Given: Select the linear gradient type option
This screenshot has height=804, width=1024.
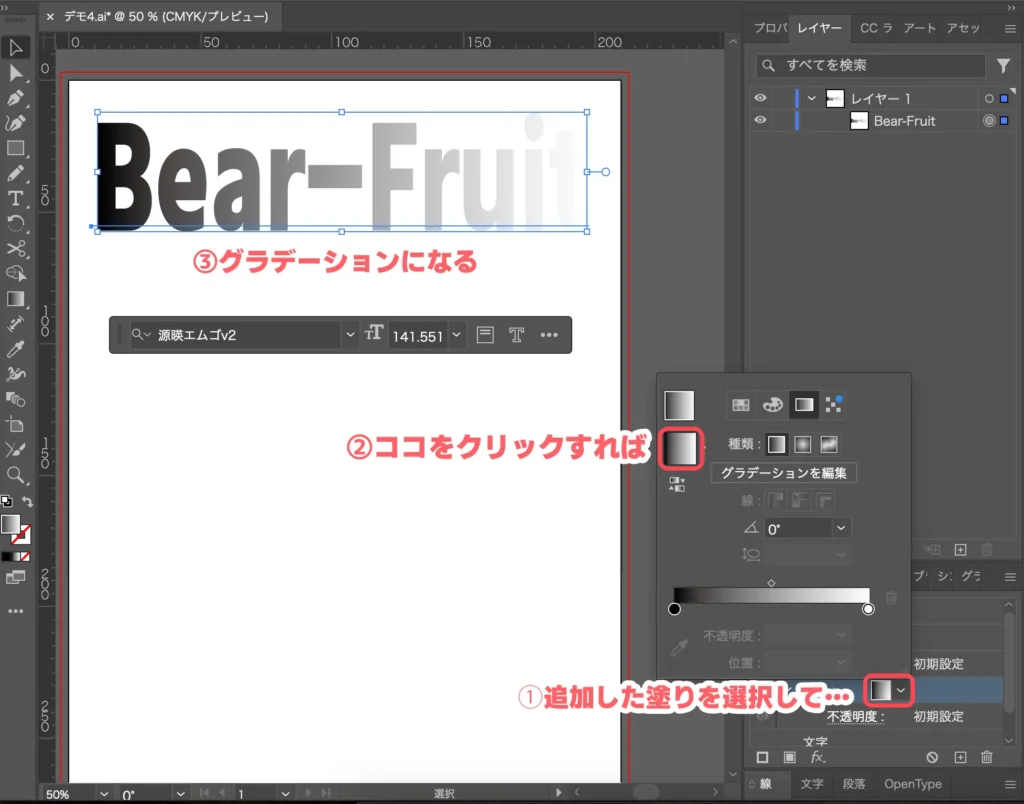Looking at the screenshot, I should 776,444.
